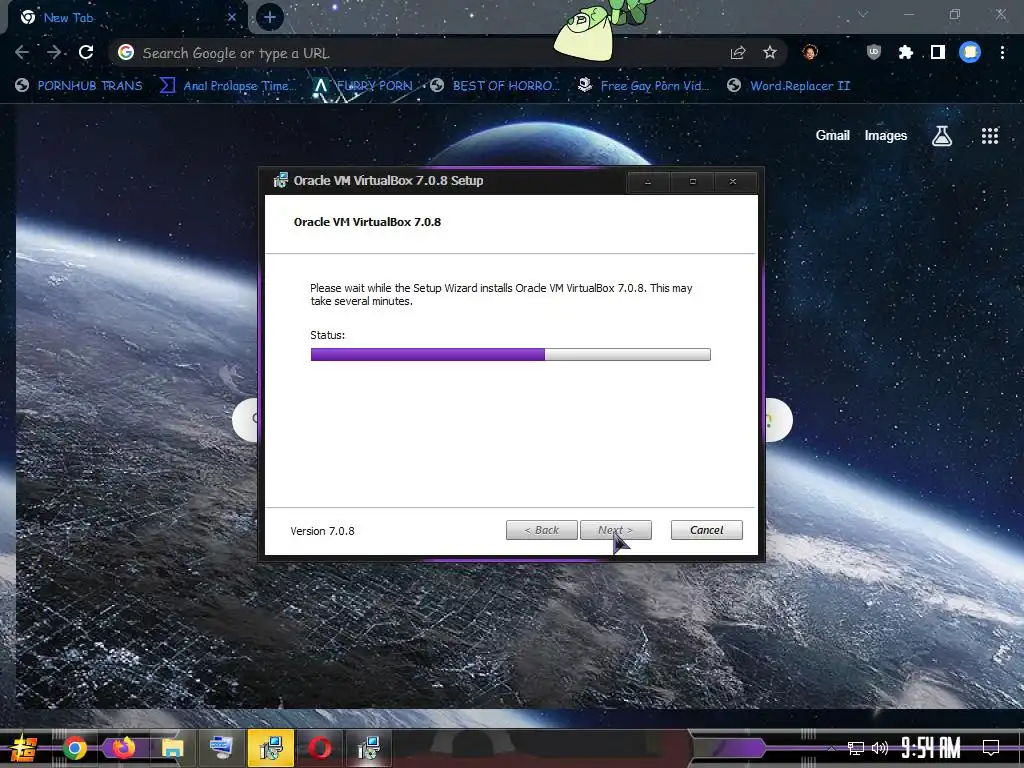The height and width of the screenshot is (768, 1024).
Task: Click the 9:54 AM taskbar clock
Action: [x=931, y=748]
